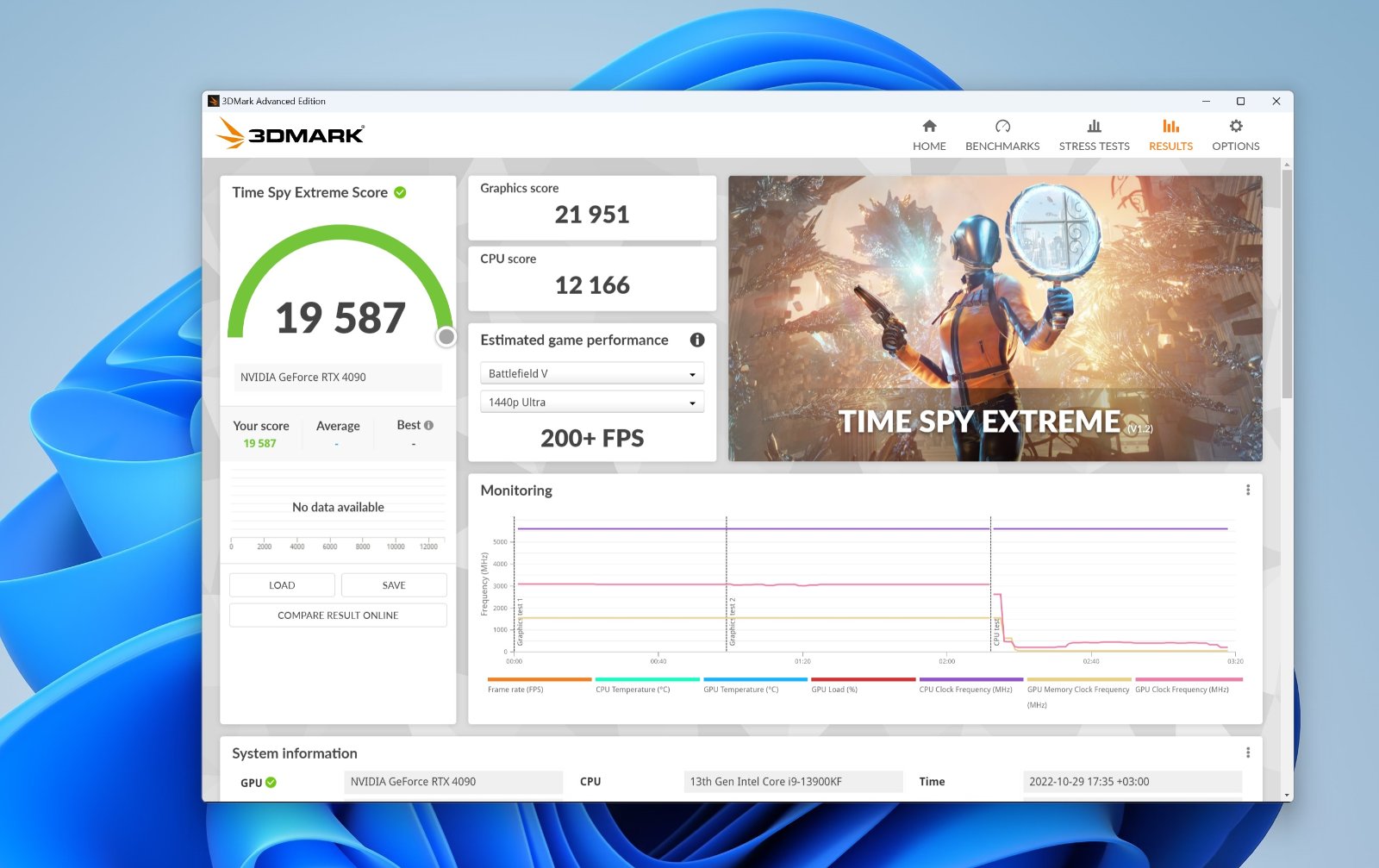Click CPU score value 12 166

(x=592, y=285)
